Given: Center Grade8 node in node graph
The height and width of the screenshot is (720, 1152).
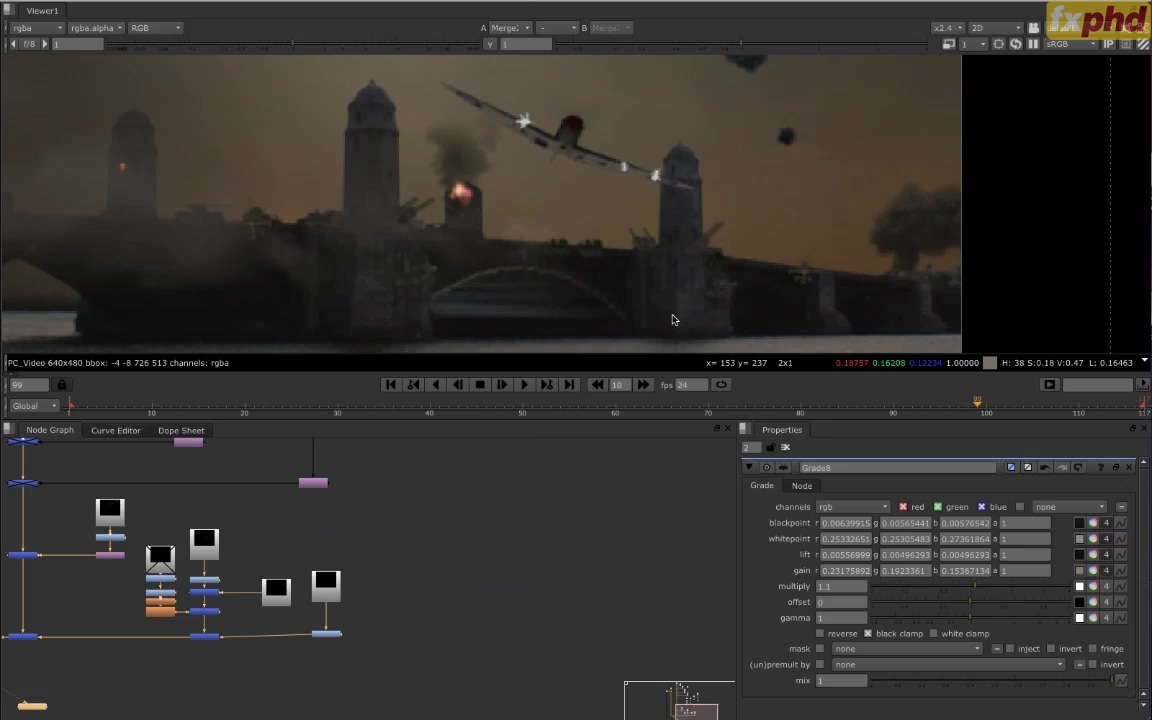Looking at the screenshot, I should coord(766,467).
